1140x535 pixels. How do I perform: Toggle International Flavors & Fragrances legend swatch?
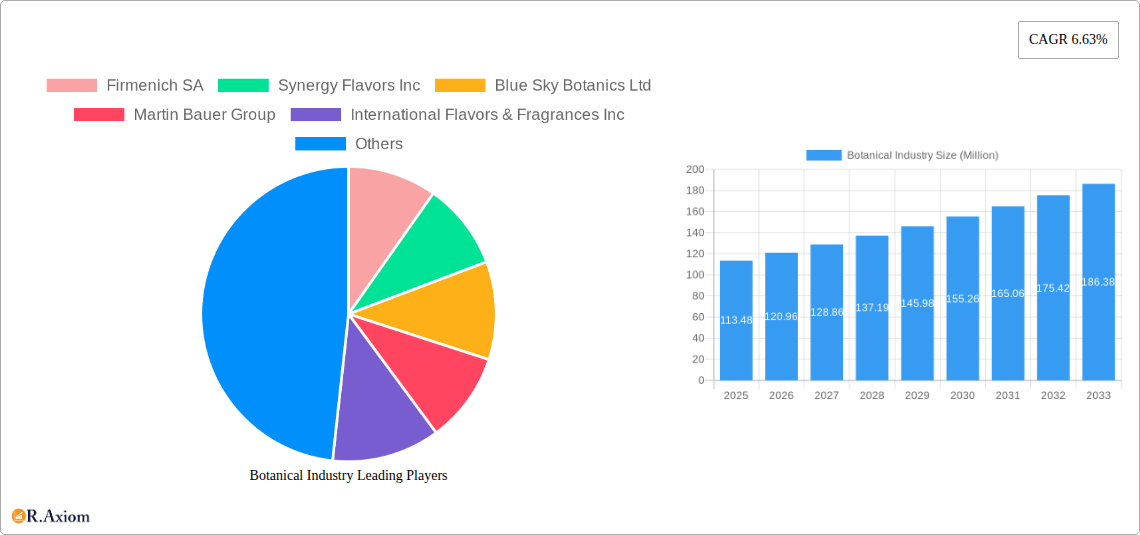coord(316,115)
